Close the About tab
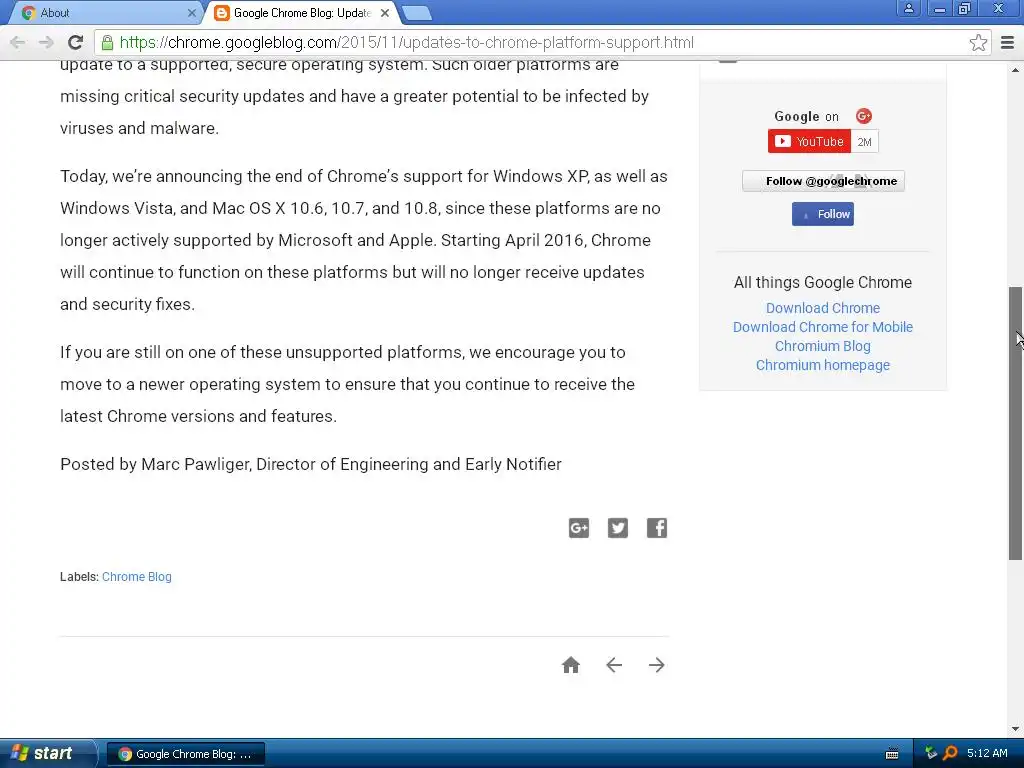Image resolution: width=1024 pixels, height=768 pixels. click(x=191, y=13)
